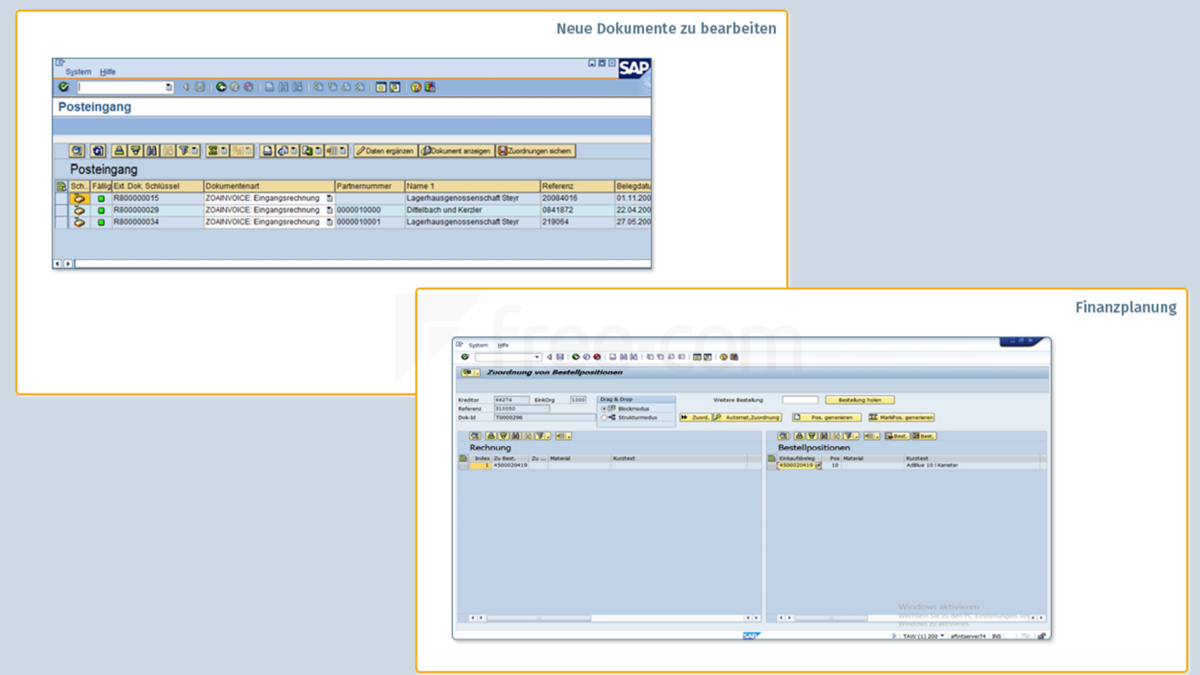This screenshot has height=675, width=1200.
Task: Click Rechnung pane horizontal scrollbar
Action: pyautogui.click(x=615, y=618)
